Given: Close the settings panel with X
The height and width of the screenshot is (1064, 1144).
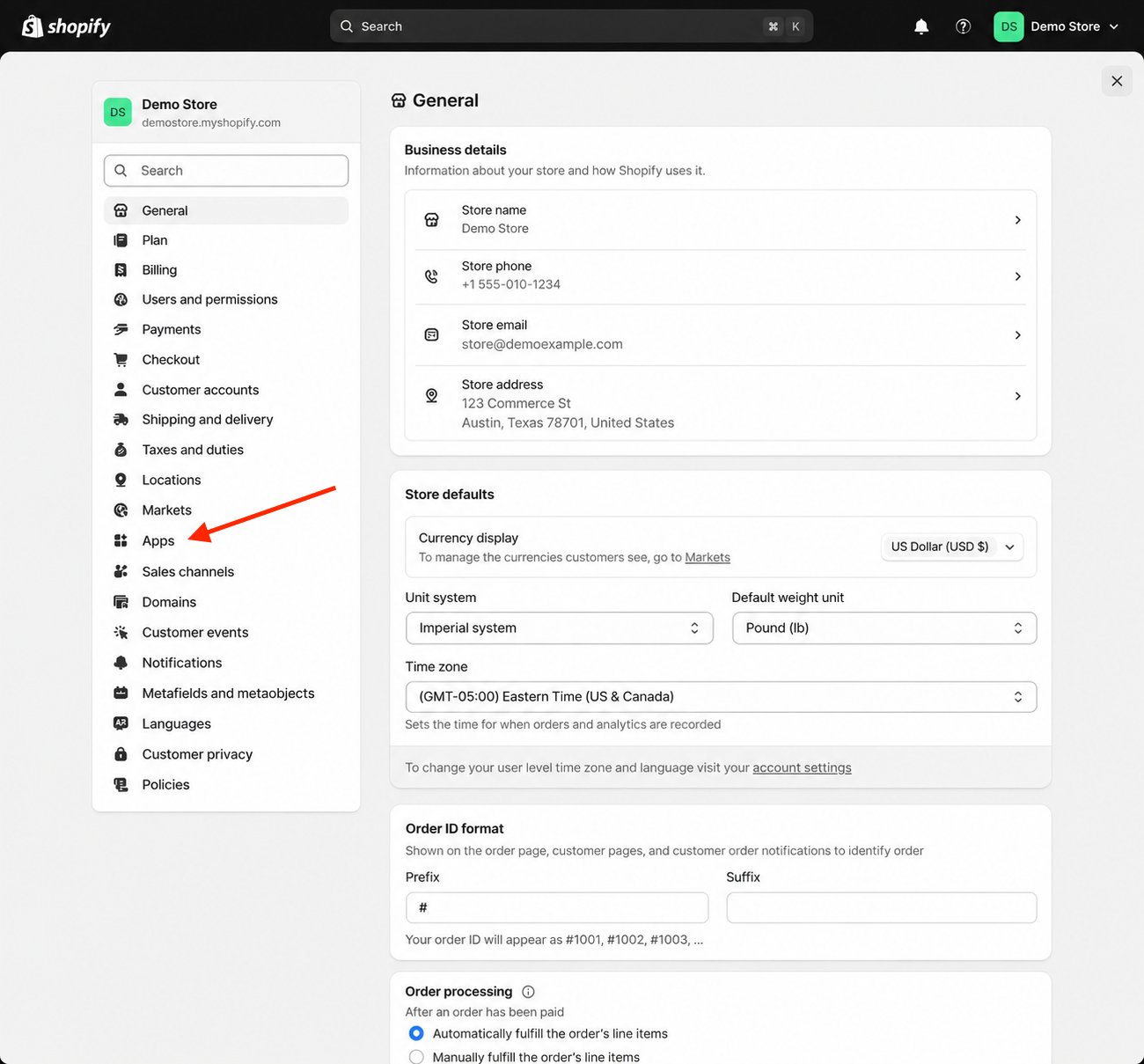Looking at the screenshot, I should click(1117, 81).
